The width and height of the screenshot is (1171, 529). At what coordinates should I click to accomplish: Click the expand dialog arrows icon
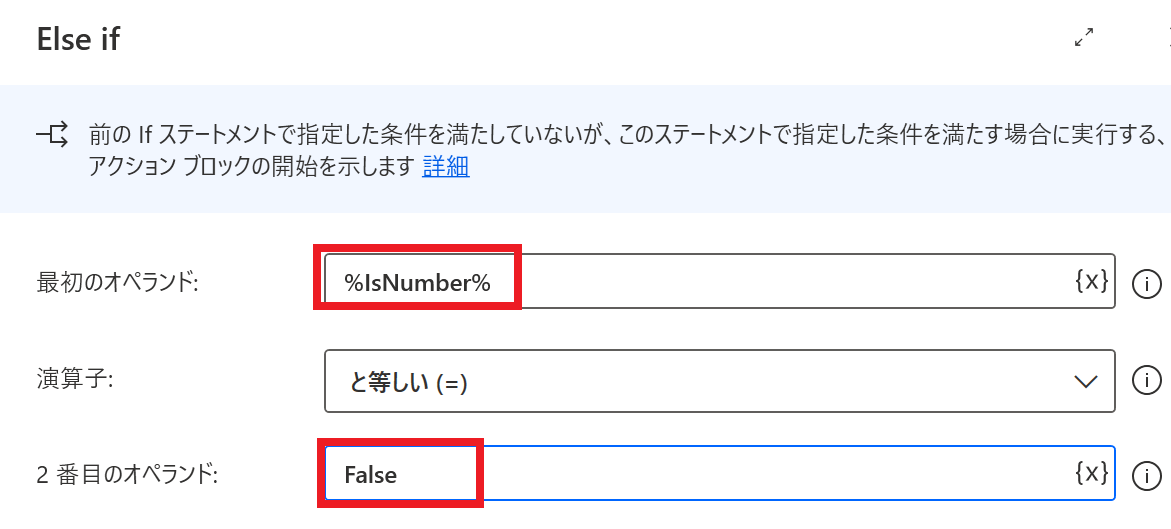point(1083,38)
